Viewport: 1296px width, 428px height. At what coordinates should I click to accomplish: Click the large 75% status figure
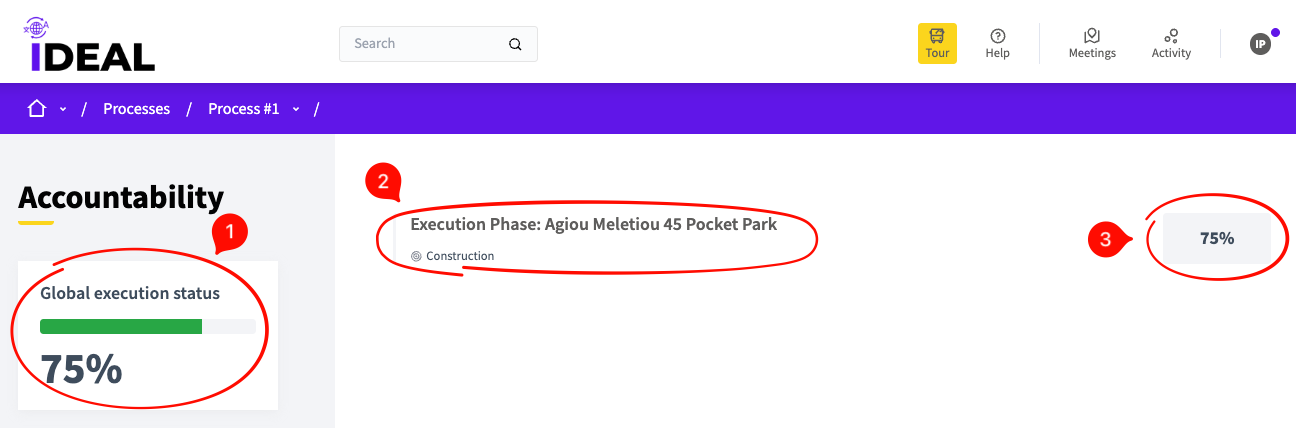[82, 369]
